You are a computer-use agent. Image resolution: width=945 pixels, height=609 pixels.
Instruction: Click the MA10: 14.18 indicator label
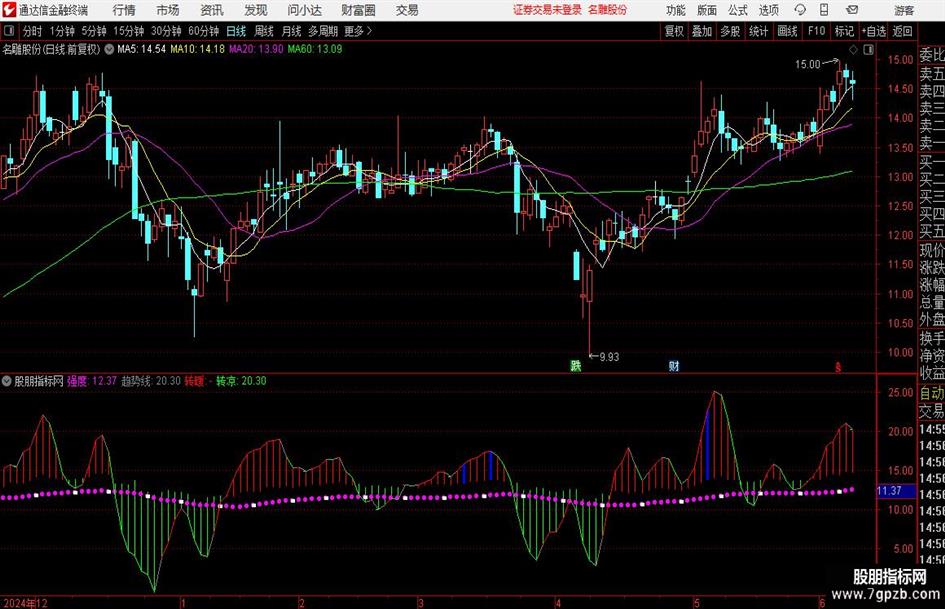[x=197, y=49]
